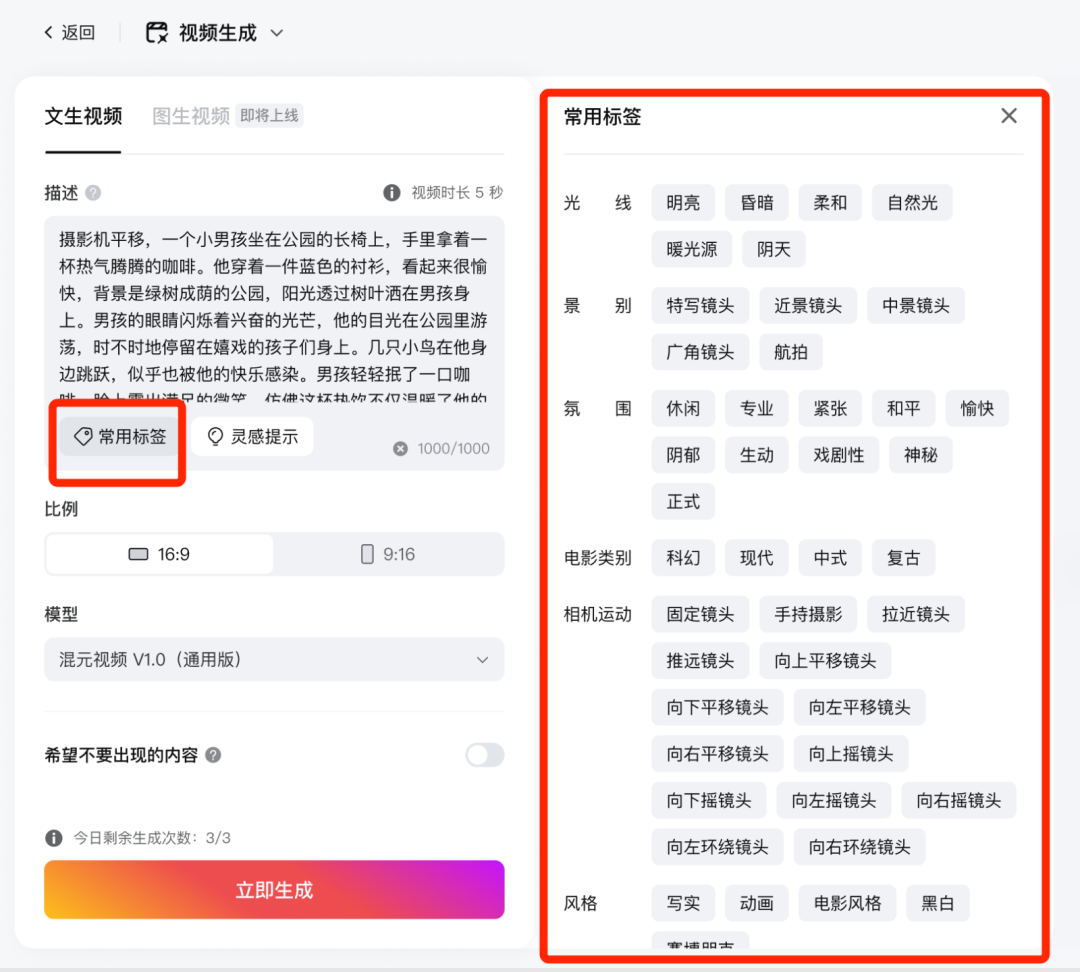Switch to the 图生视频 tab
The height and width of the screenshot is (972, 1080).
click(191, 116)
